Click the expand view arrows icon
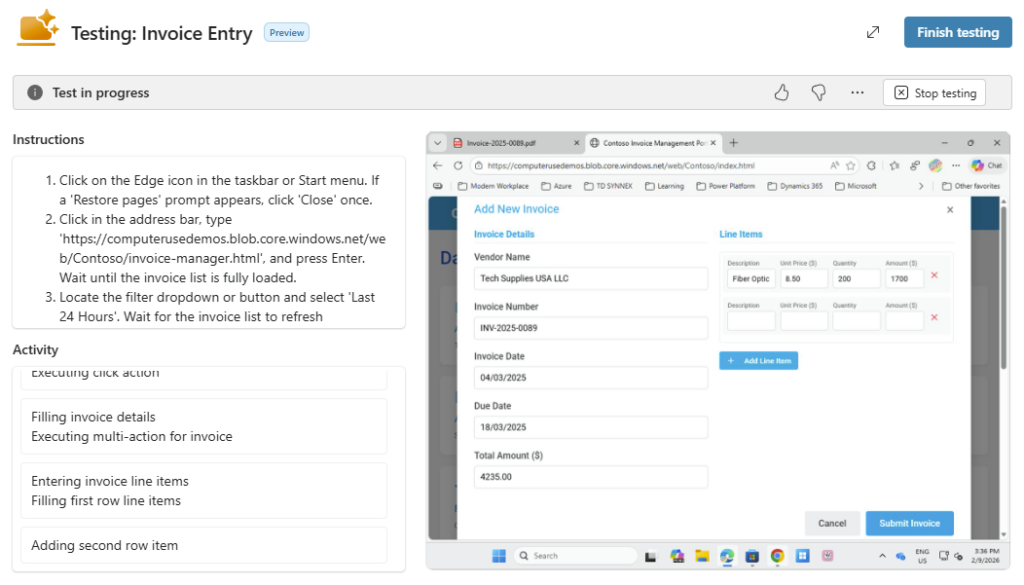The width and height of the screenshot is (1024, 585). coord(873,32)
